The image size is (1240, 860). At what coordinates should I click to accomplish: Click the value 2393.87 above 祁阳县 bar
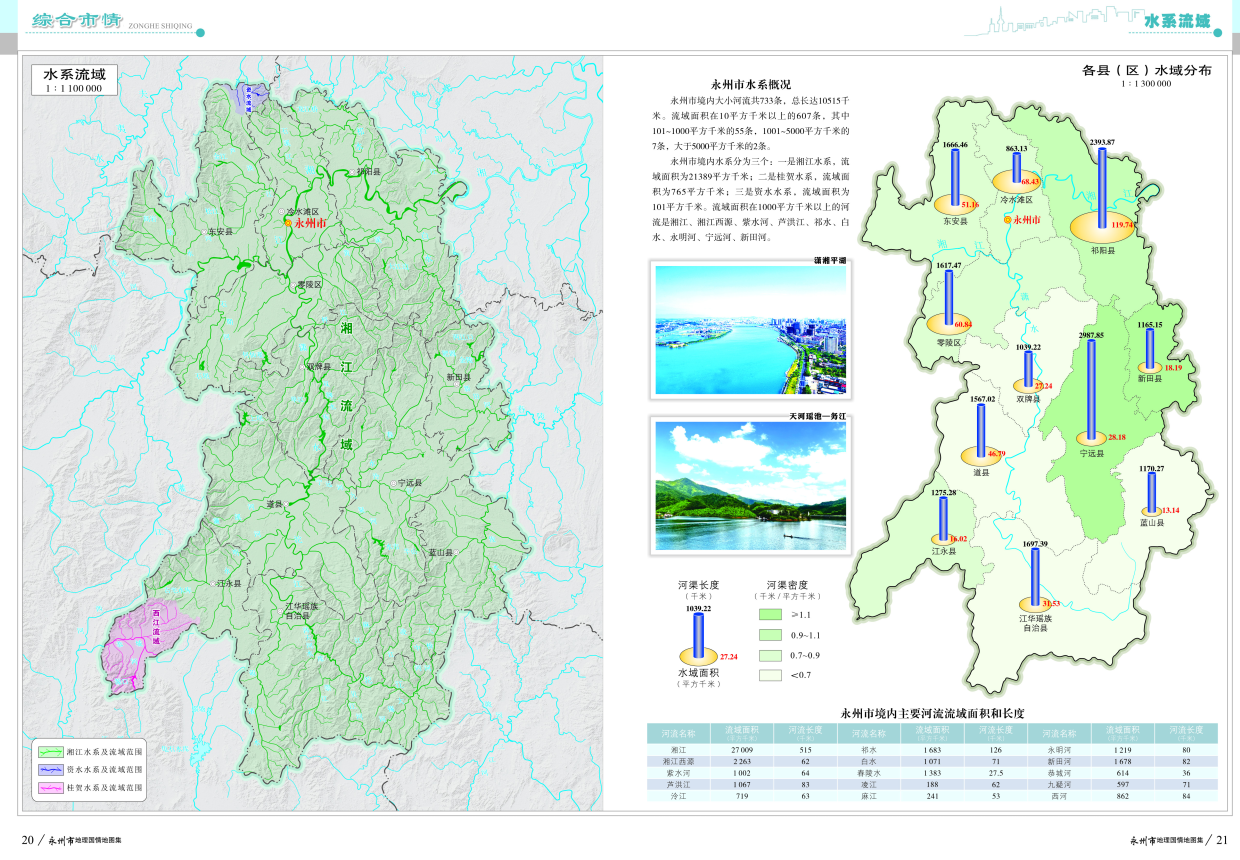(1102, 143)
